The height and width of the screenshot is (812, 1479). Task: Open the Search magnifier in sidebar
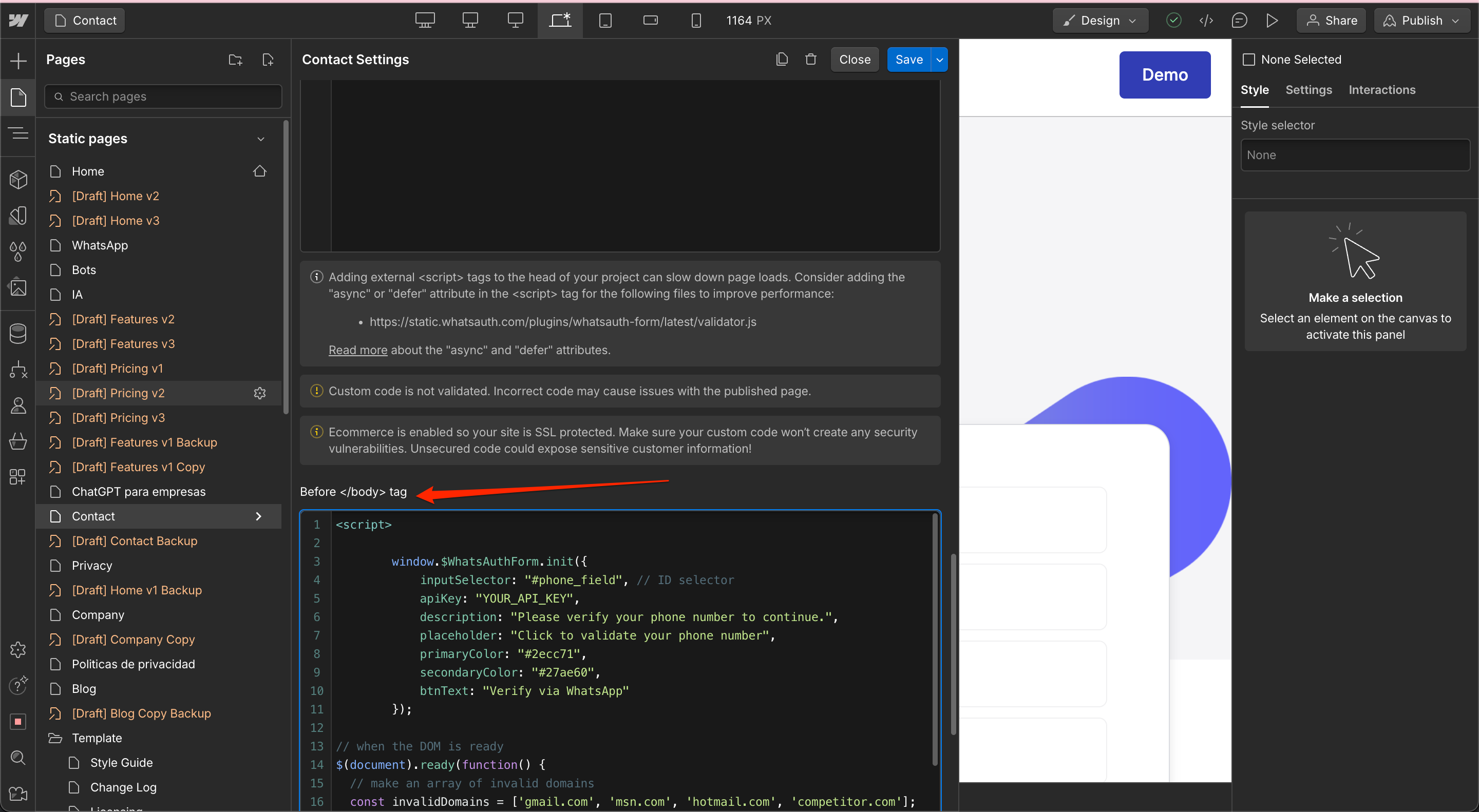18,758
